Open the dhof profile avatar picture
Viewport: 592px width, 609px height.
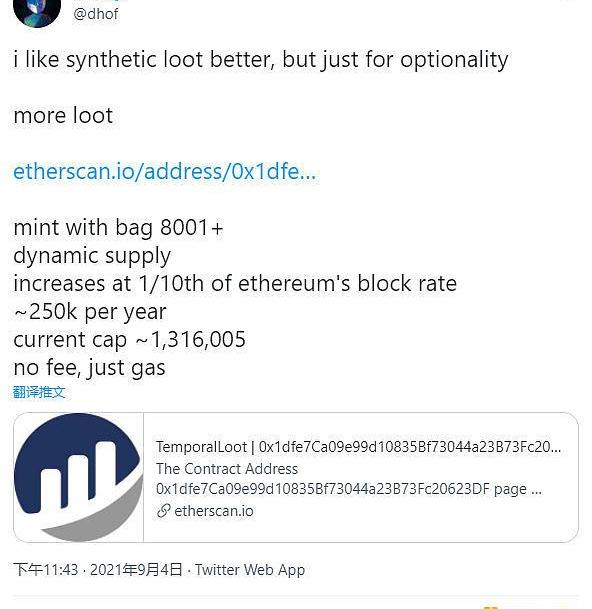(37, 12)
